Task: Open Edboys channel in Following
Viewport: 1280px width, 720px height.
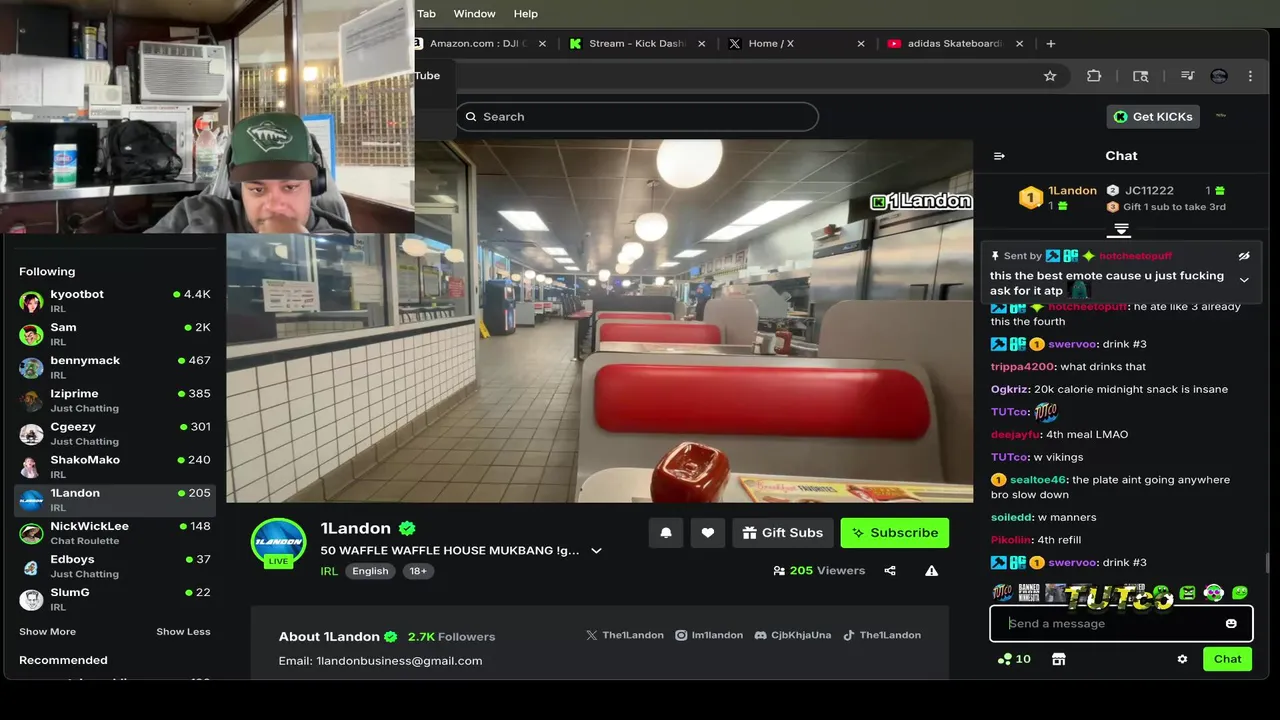Action: (x=115, y=566)
